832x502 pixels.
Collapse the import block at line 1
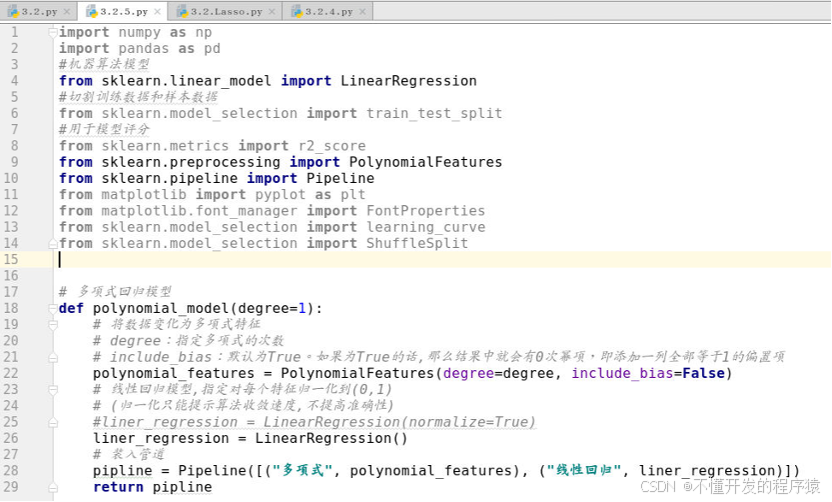[53, 32]
